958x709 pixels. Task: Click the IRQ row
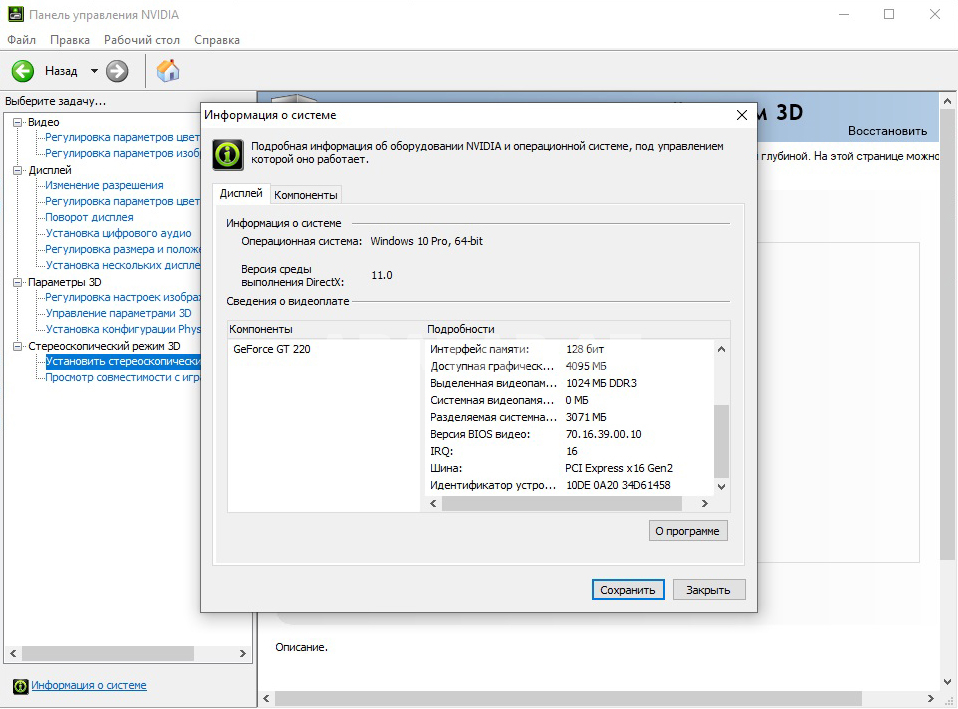click(569, 451)
